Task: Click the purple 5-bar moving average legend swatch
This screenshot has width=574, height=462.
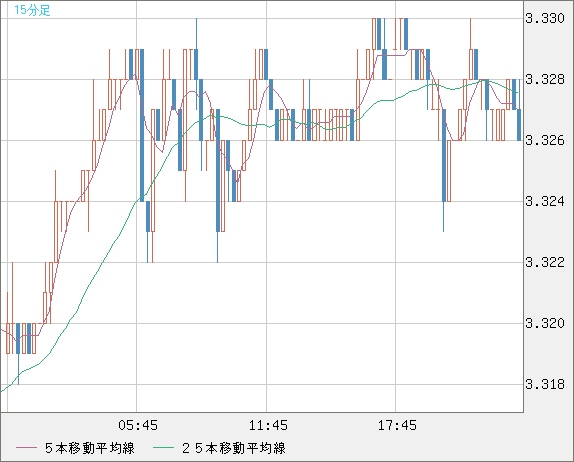Action: (26, 448)
